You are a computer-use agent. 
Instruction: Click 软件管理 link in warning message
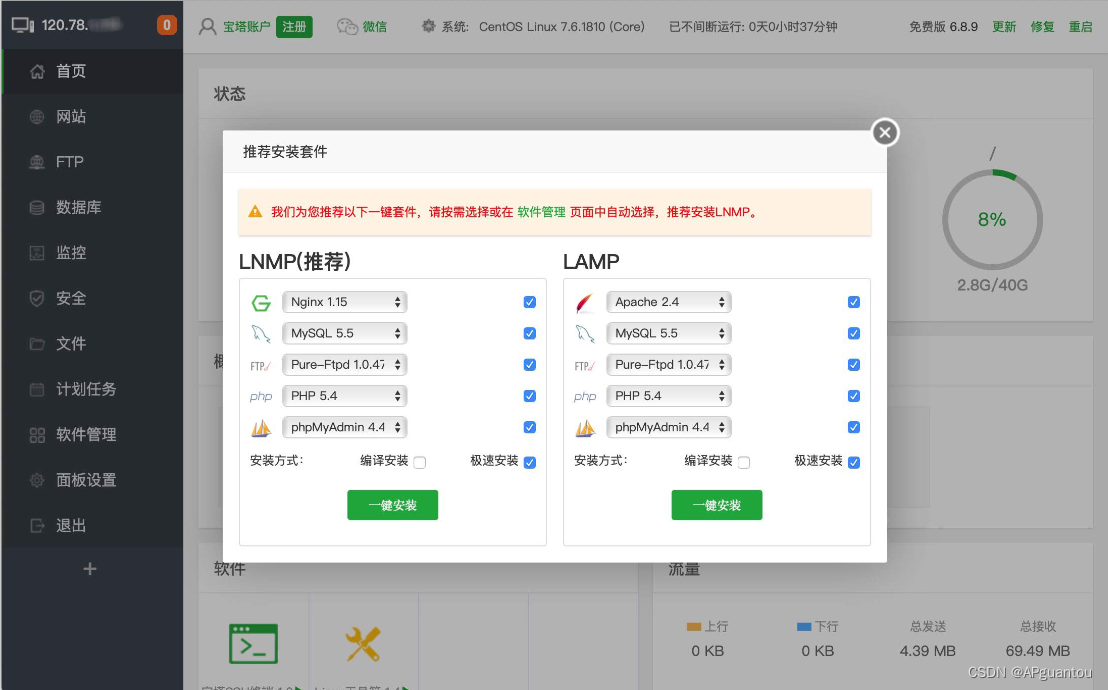pos(541,212)
